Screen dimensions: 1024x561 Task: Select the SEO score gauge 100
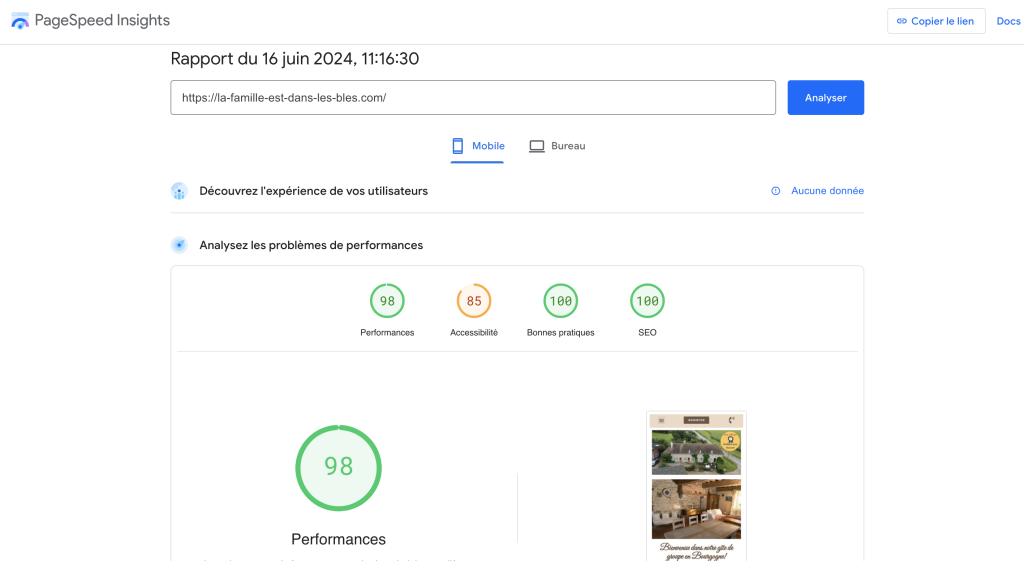pyautogui.click(x=647, y=301)
